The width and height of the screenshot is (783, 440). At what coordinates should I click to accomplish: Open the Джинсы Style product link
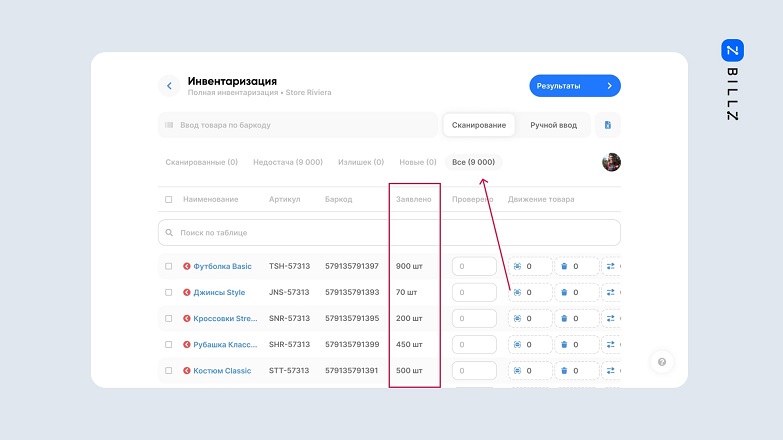point(220,292)
